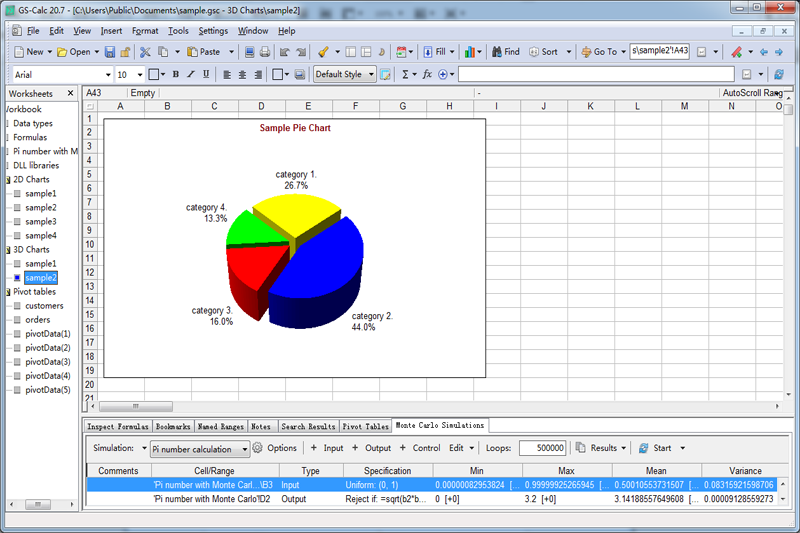Copy selection with copy icon
This screenshot has width=800, height=533.
point(163,52)
